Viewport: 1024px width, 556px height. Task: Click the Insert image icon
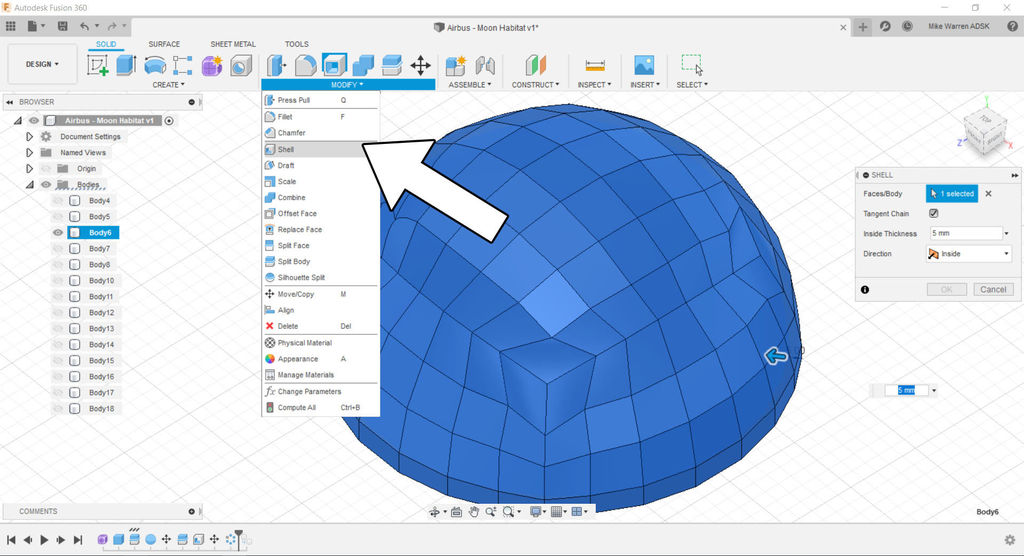point(644,65)
